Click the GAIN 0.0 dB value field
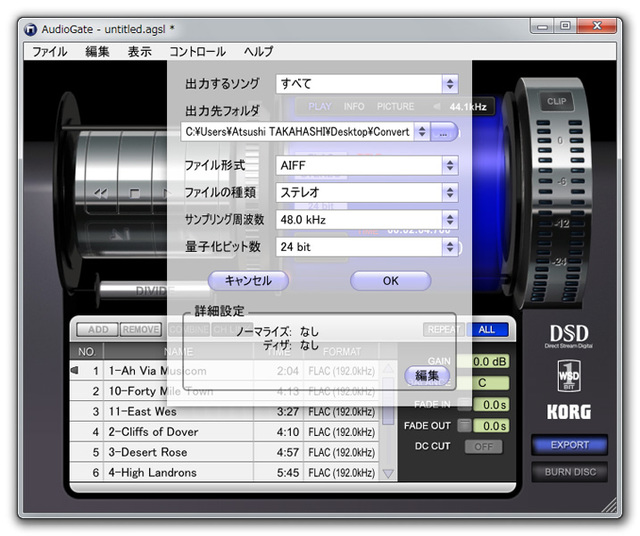 pyautogui.click(x=489, y=361)
